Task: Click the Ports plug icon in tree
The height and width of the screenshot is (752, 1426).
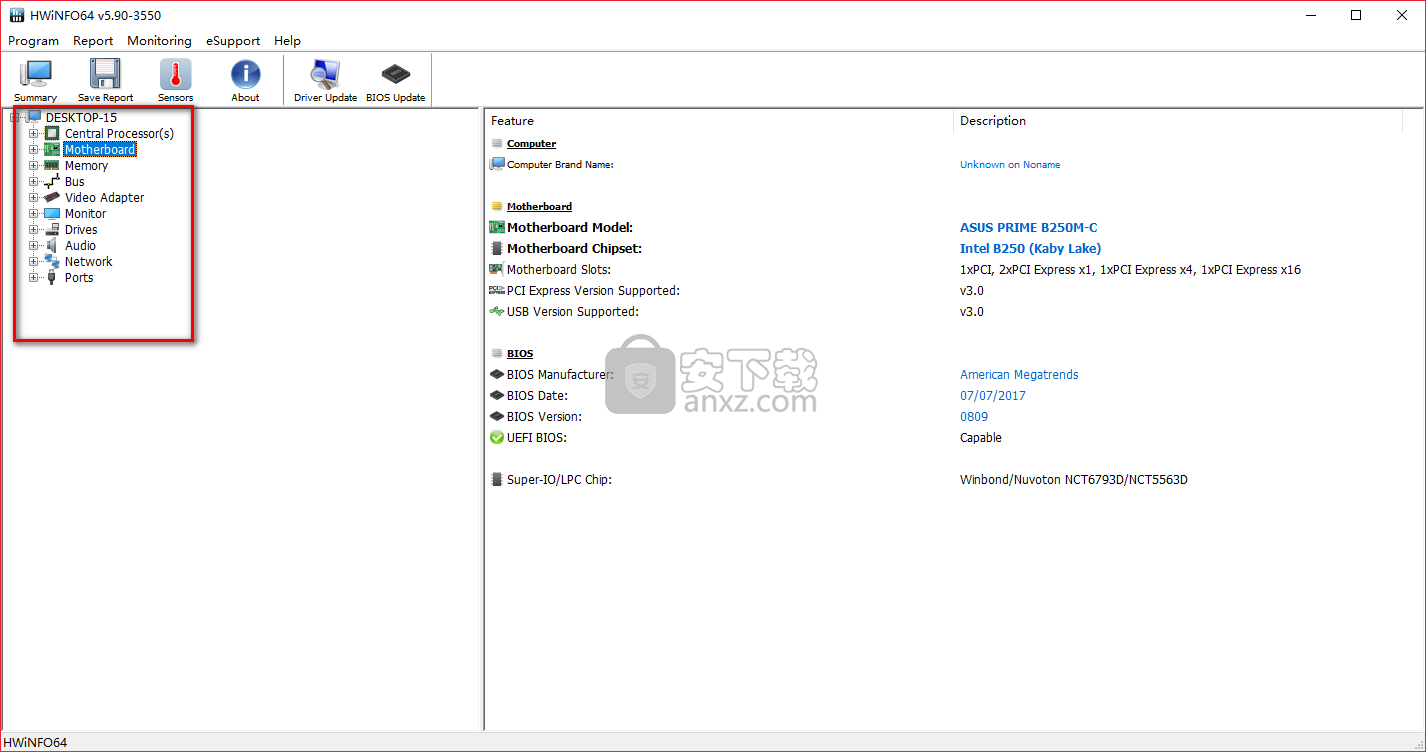Action: click(52, 278)
